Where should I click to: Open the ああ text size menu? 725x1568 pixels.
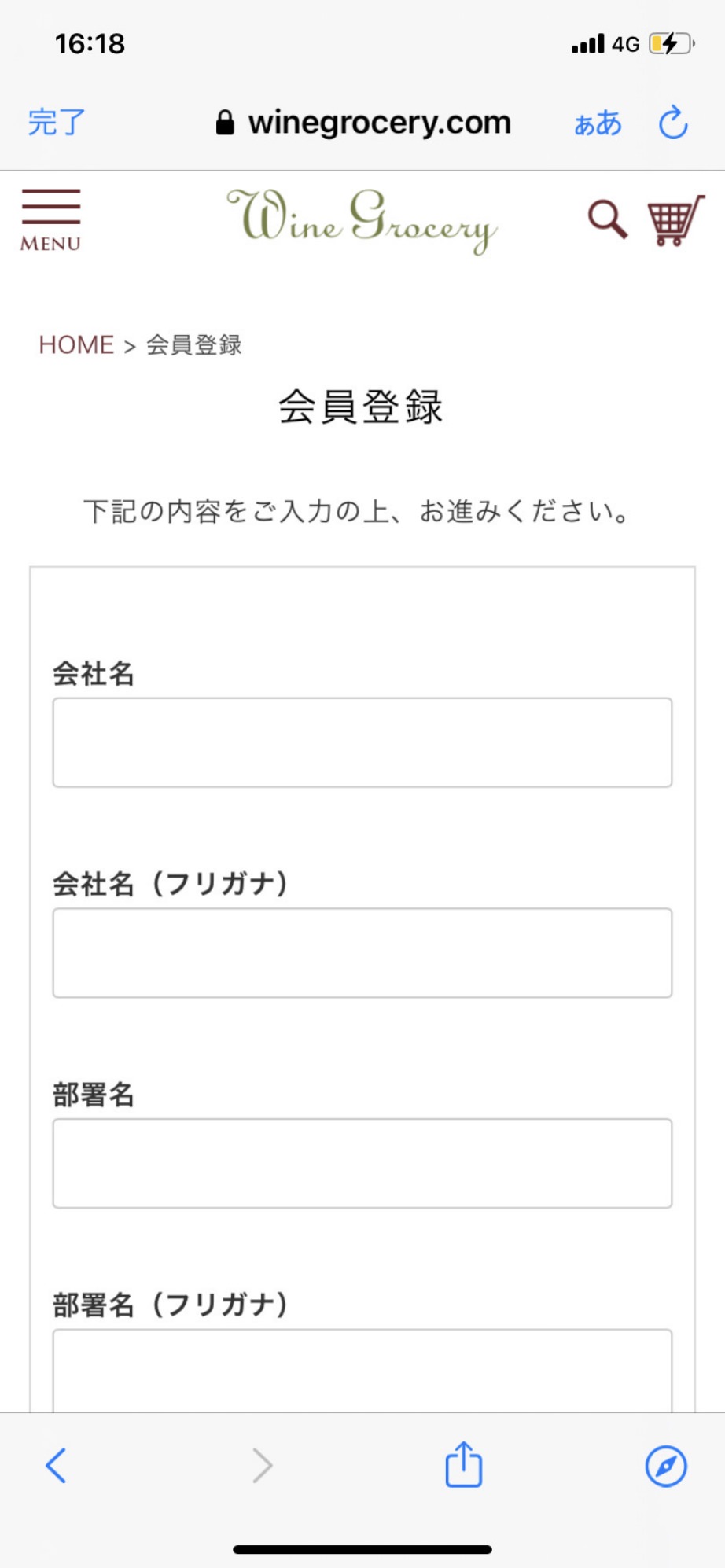click(598, 123)
